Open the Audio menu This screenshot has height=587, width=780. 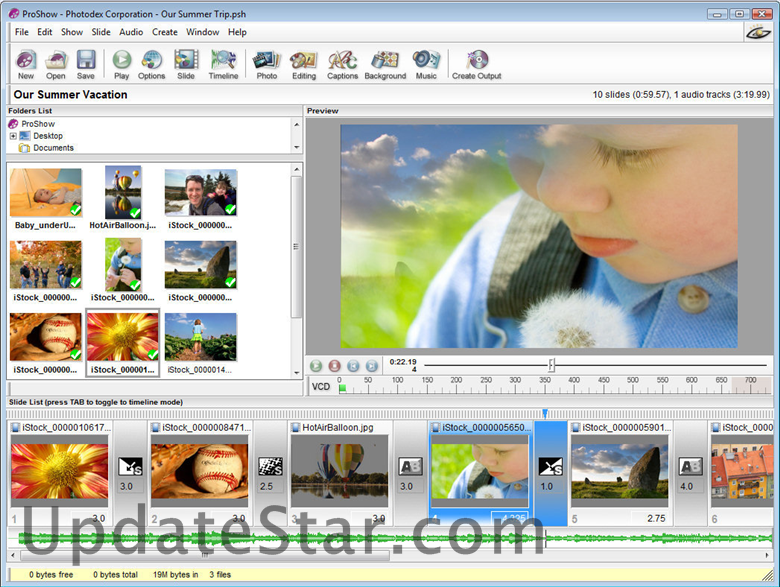pyautogui.click(x=131, y=32)
